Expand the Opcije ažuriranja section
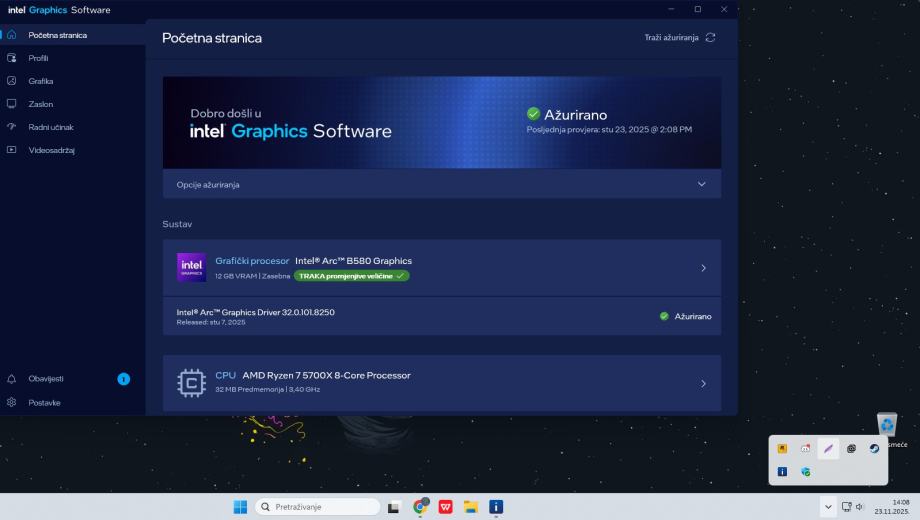The image size is (920, 520). tap(442, 184)
